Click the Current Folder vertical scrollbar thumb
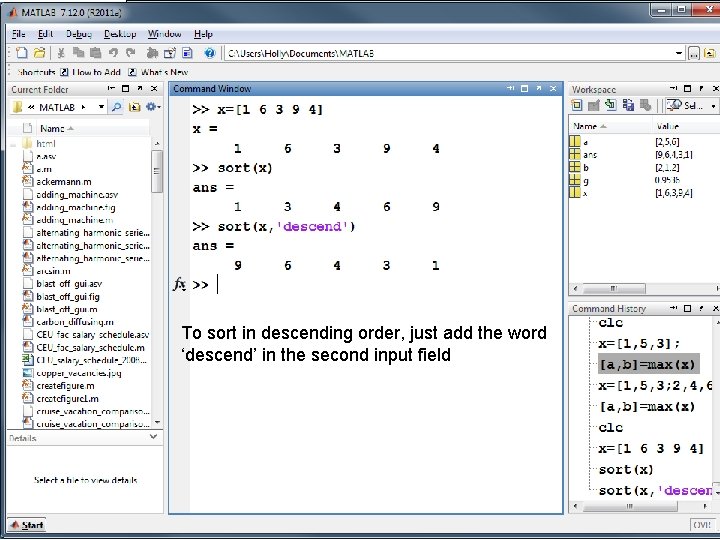 tap(157, 171)
